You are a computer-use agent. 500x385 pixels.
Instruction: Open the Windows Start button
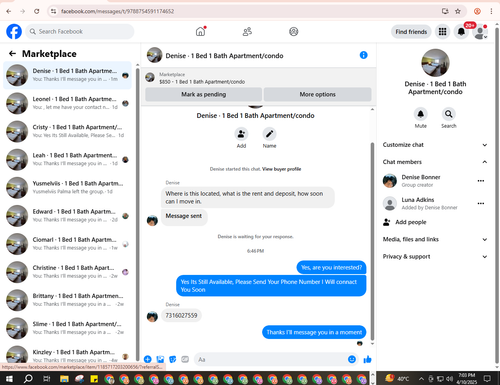(x=9, y=379)
